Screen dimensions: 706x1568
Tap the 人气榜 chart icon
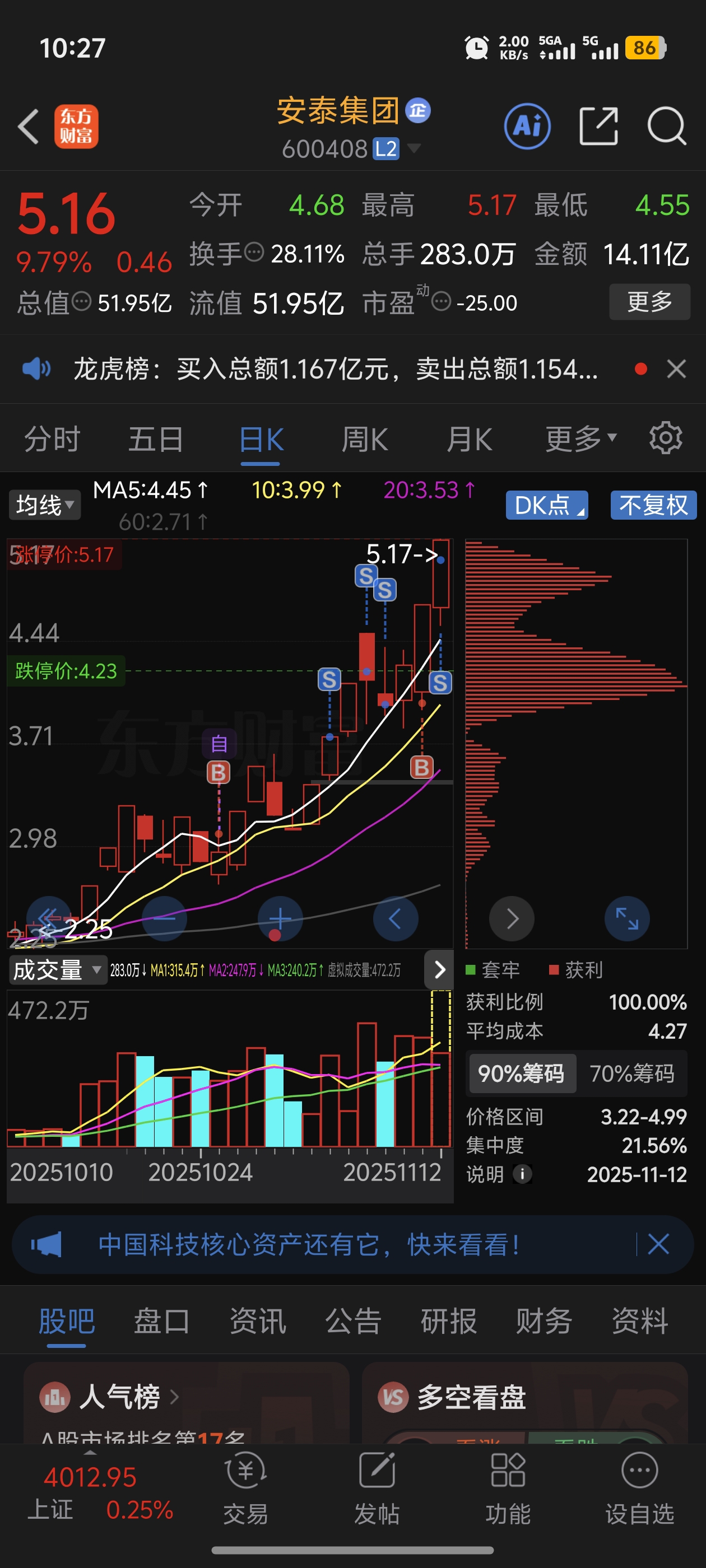coord(55,1396)
